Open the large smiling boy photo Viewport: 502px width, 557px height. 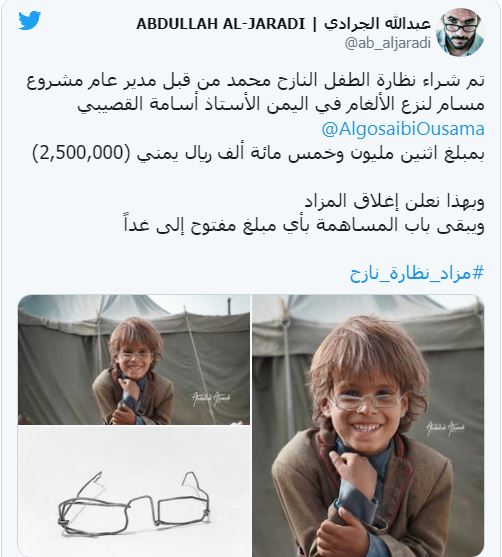click(x=368, y=426)
